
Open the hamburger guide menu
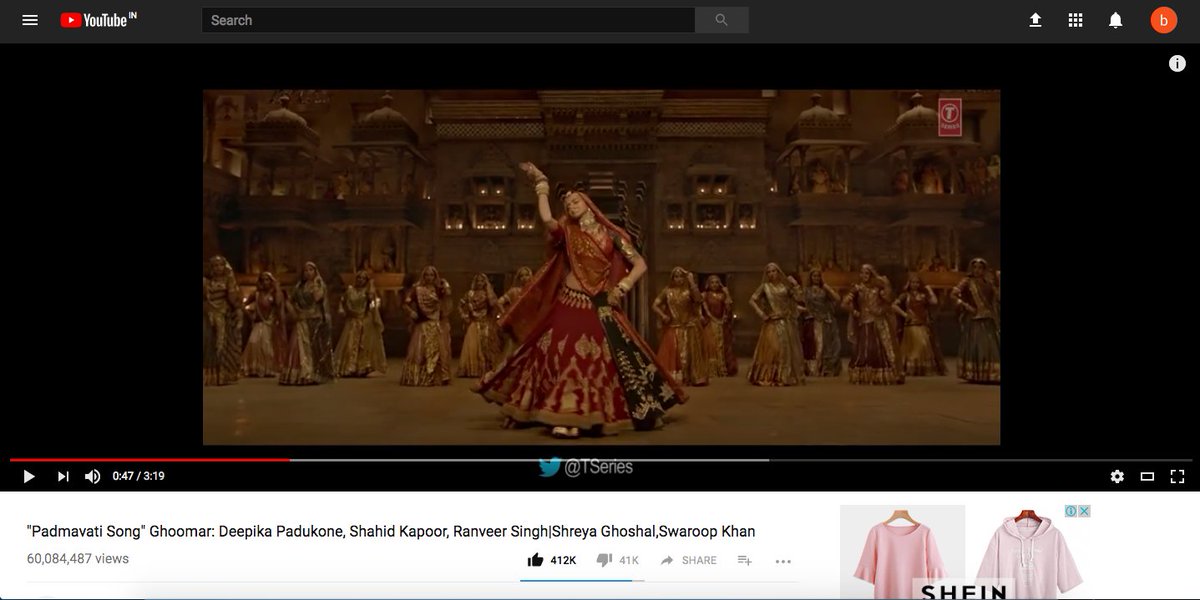[x=30, y=20]
